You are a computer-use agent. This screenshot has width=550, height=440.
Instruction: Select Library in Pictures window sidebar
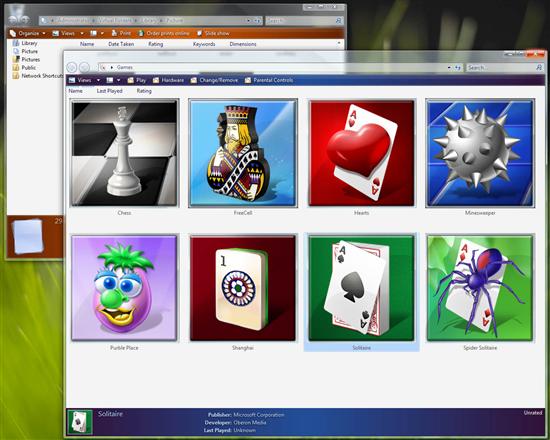click(x=25, y=43)
